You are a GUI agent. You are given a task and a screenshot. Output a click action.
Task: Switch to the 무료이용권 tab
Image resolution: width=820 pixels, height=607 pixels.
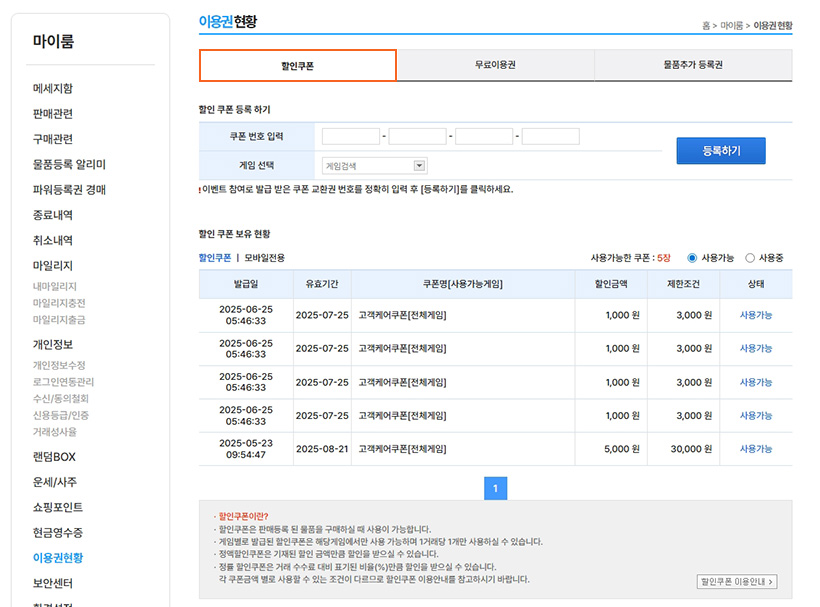click(x=495, y=65)
